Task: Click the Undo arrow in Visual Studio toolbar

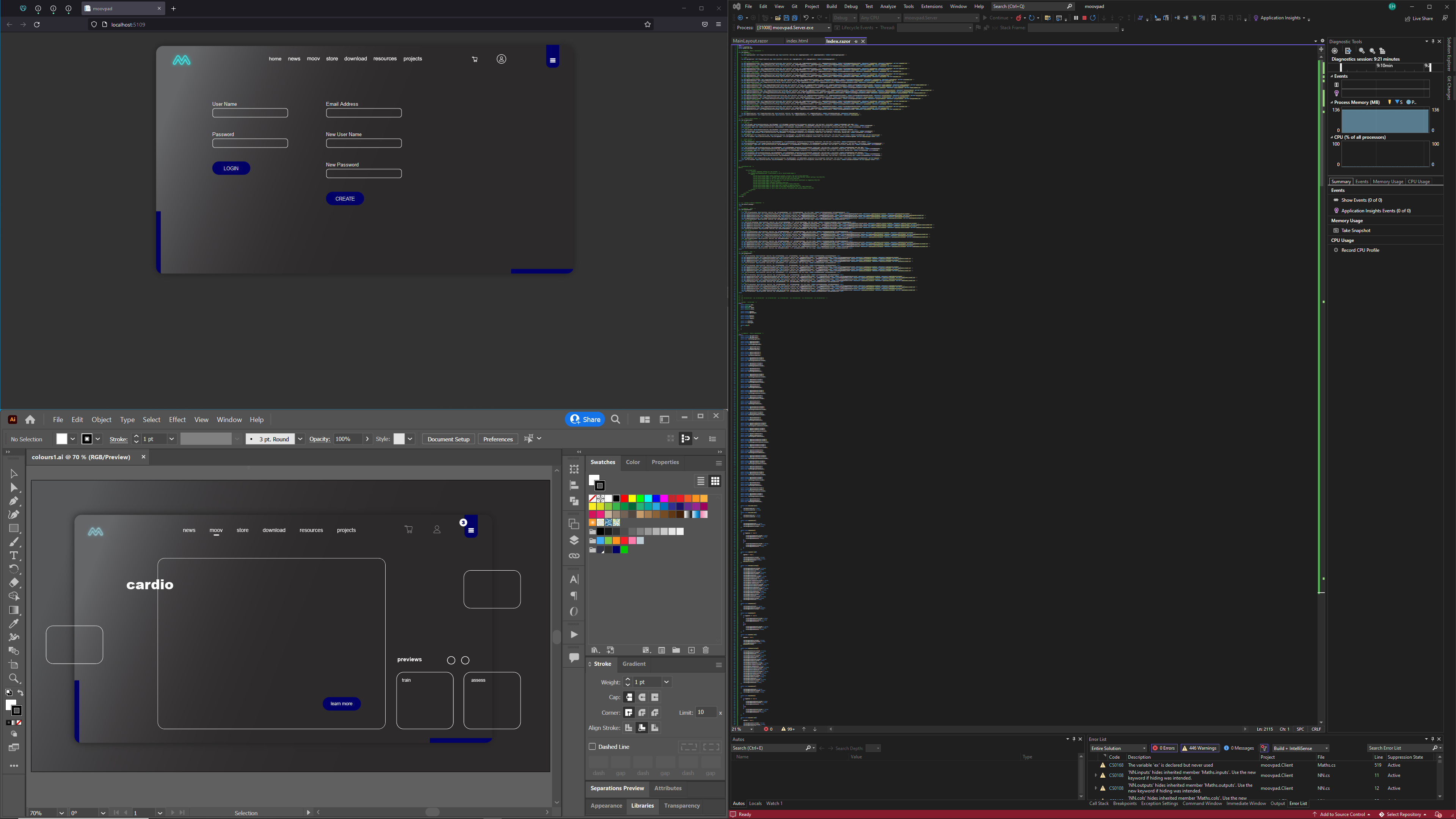Action: (806, 17)
